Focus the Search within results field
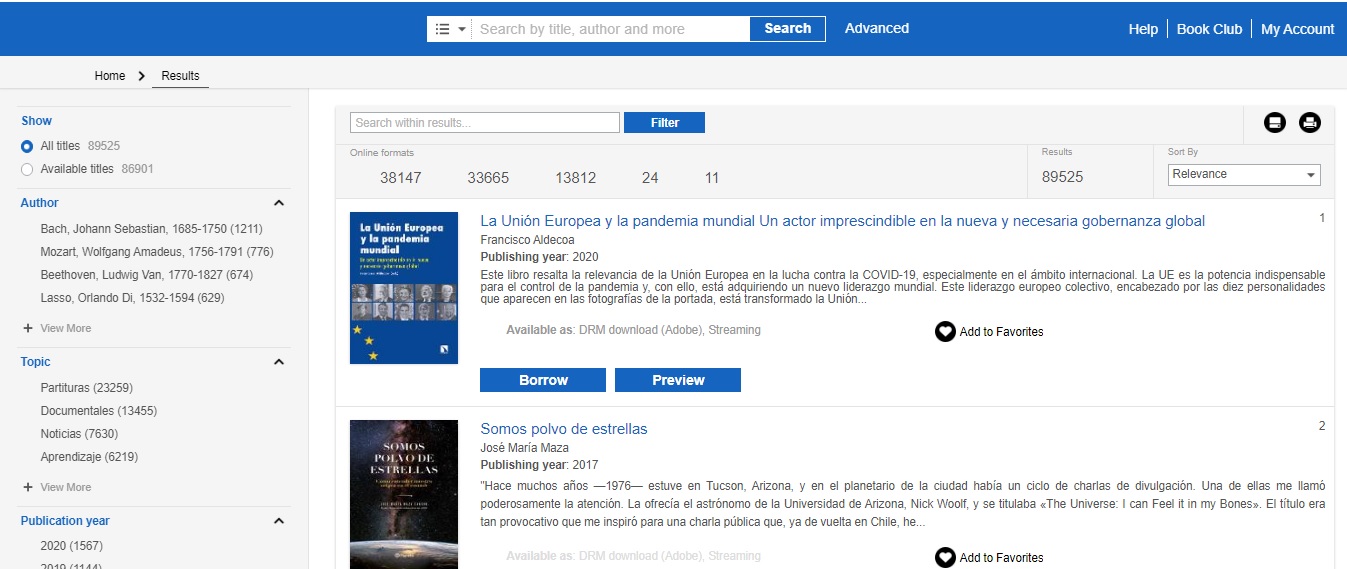This screenshot has width=1347, height=569. 485,123
